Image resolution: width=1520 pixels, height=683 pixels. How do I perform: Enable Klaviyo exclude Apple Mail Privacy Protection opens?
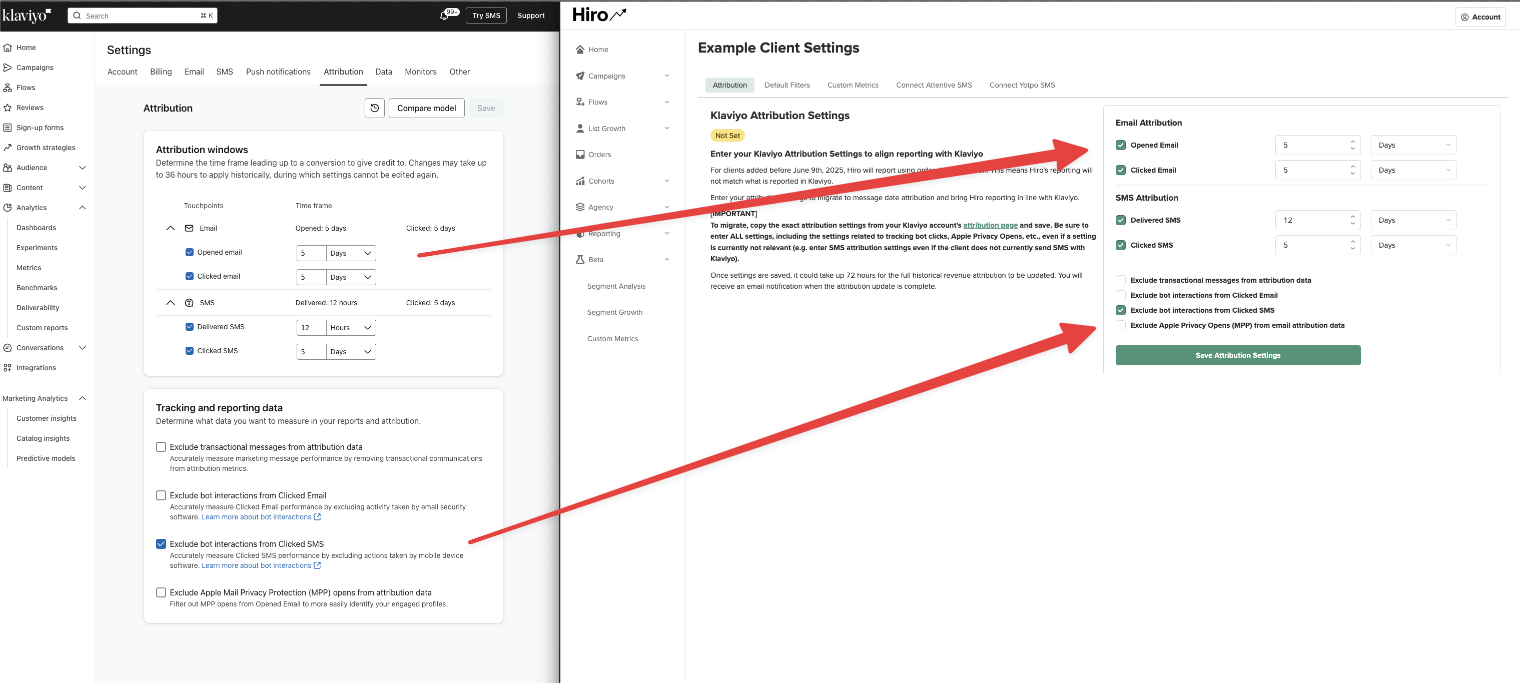pyautogui.click(x=161, y=592)
